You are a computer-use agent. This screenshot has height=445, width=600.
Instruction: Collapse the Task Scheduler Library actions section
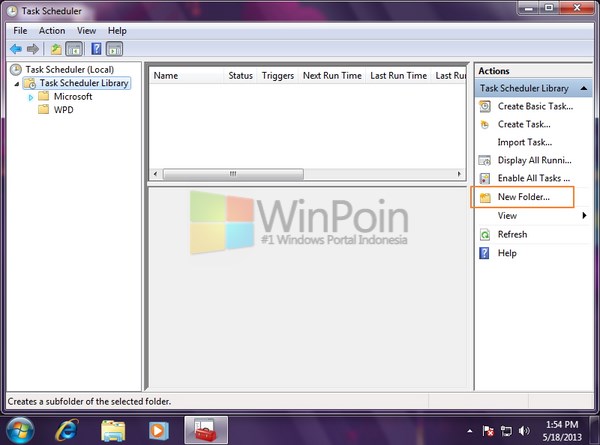click(584, 88)
